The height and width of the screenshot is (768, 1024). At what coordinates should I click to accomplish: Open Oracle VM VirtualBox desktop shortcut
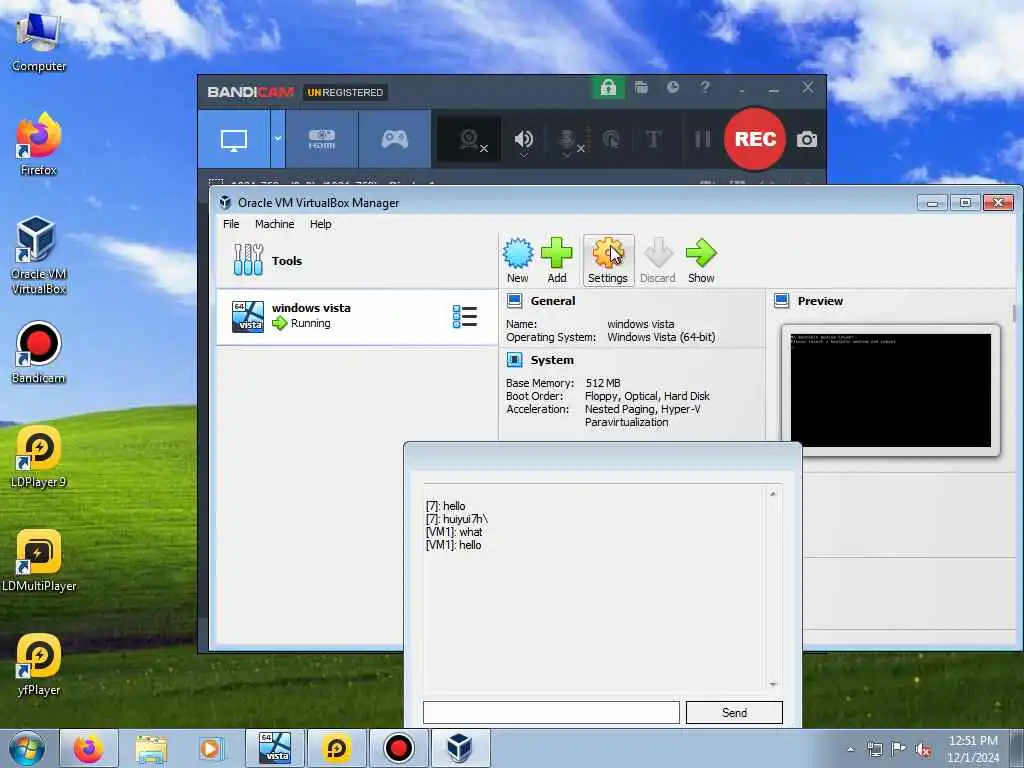(39, 255)
